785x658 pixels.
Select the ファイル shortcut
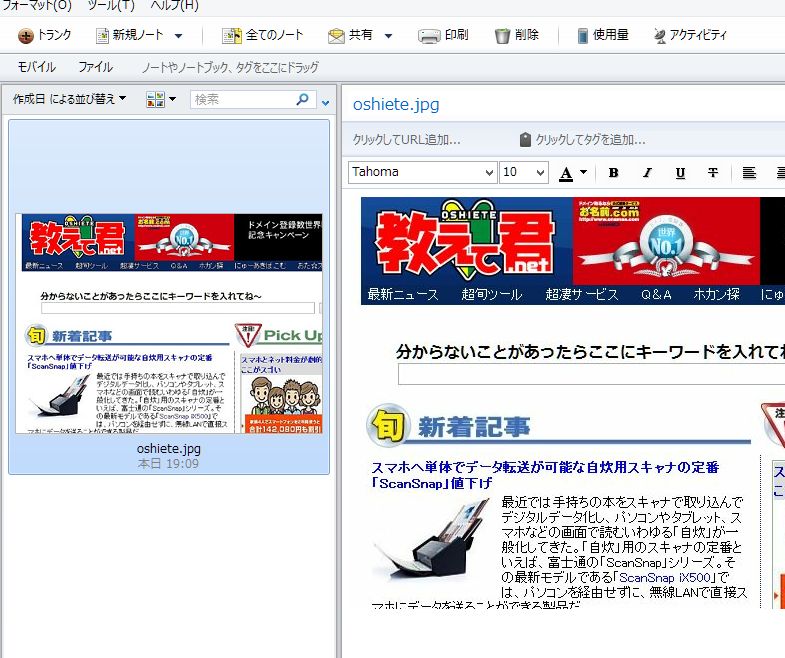[96, 67]
